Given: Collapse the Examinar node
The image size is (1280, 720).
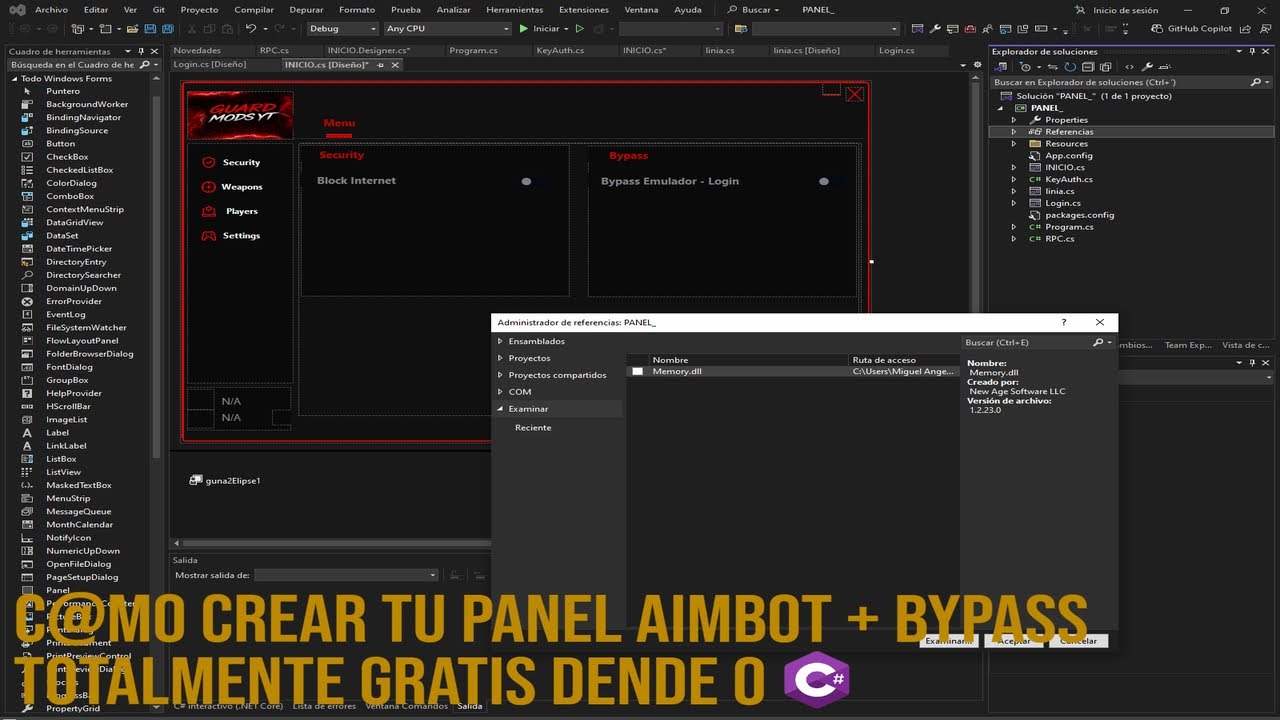Looking at the screenshot, I should click(x=500, y=409).
